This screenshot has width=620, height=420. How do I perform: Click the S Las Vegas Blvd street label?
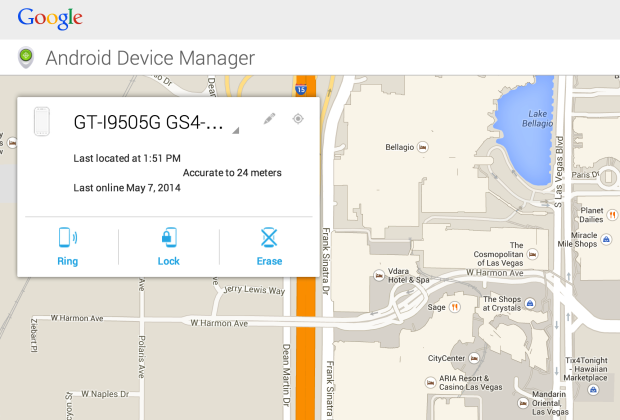pyautogui.click(x=558, y=172)
